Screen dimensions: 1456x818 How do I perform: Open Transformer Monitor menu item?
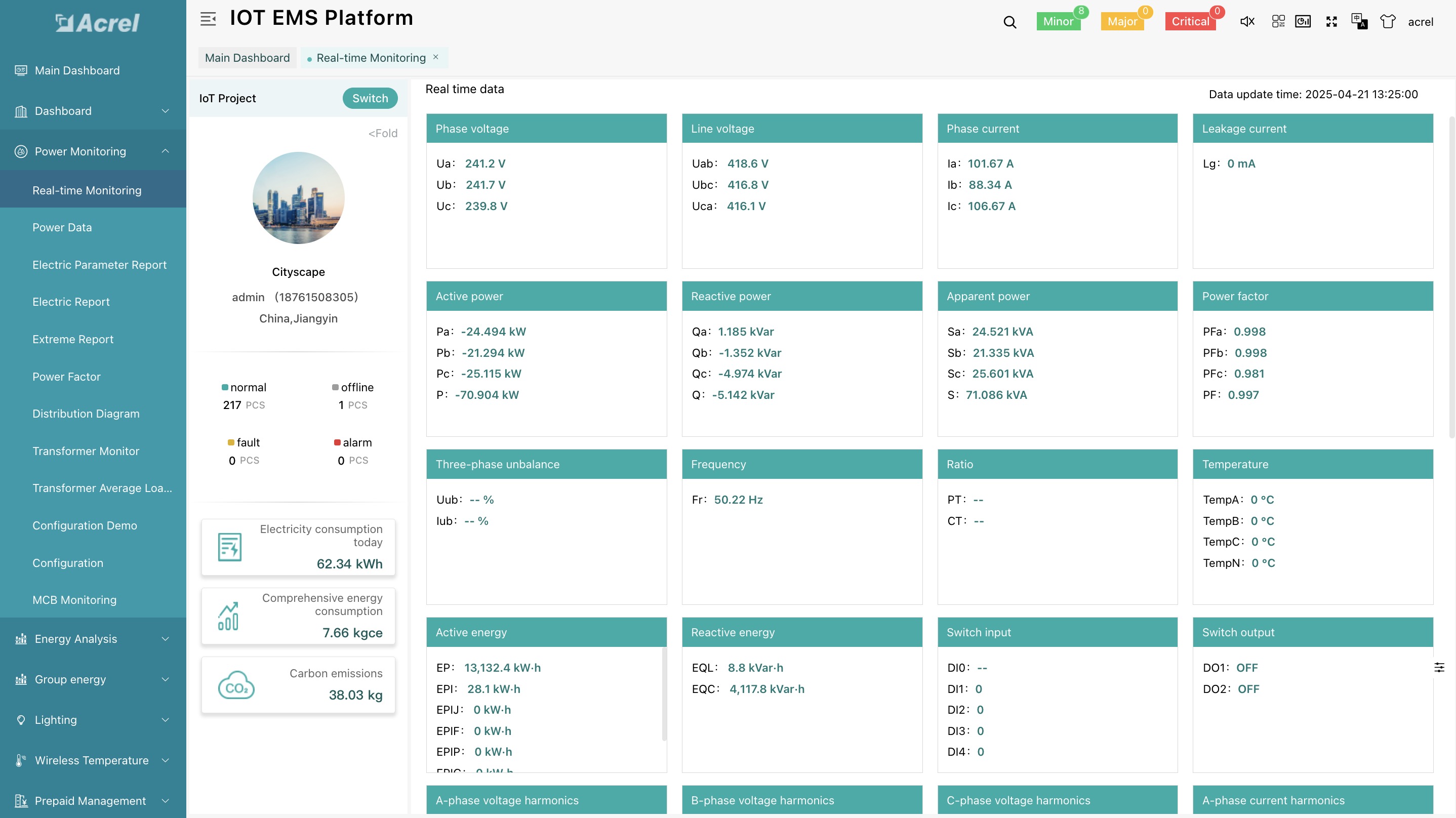(93, 451)
